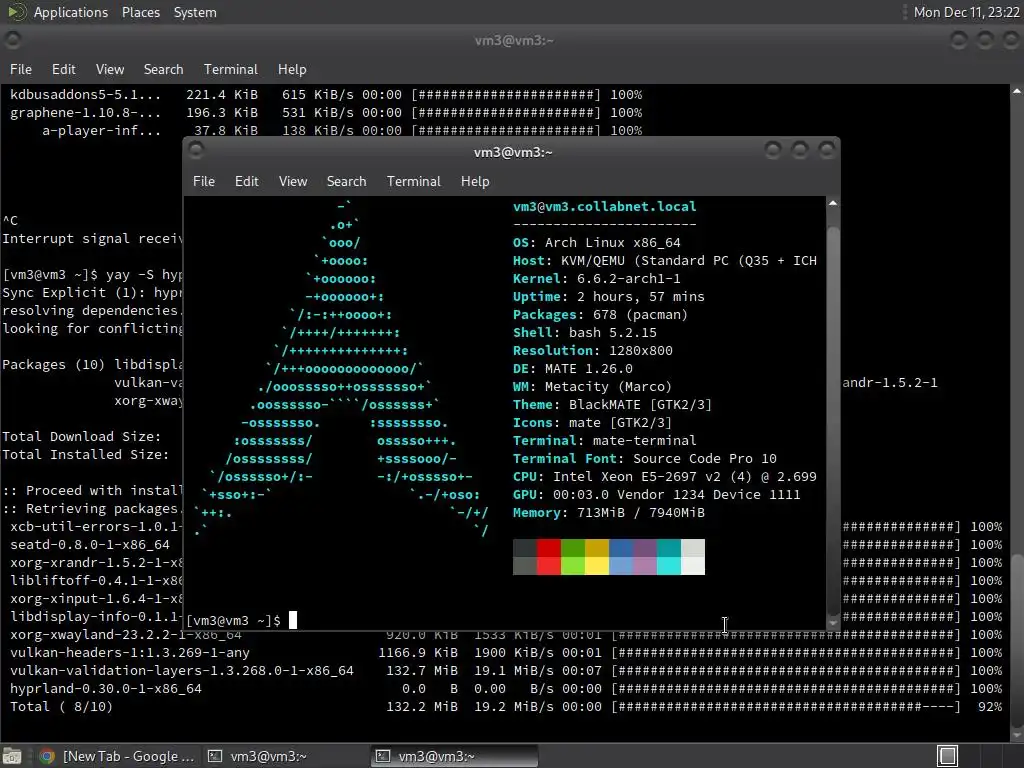Click the Chrome icon in the taskbar
The height and width of the screenshot is (768, 1024).
pos(46,756)
